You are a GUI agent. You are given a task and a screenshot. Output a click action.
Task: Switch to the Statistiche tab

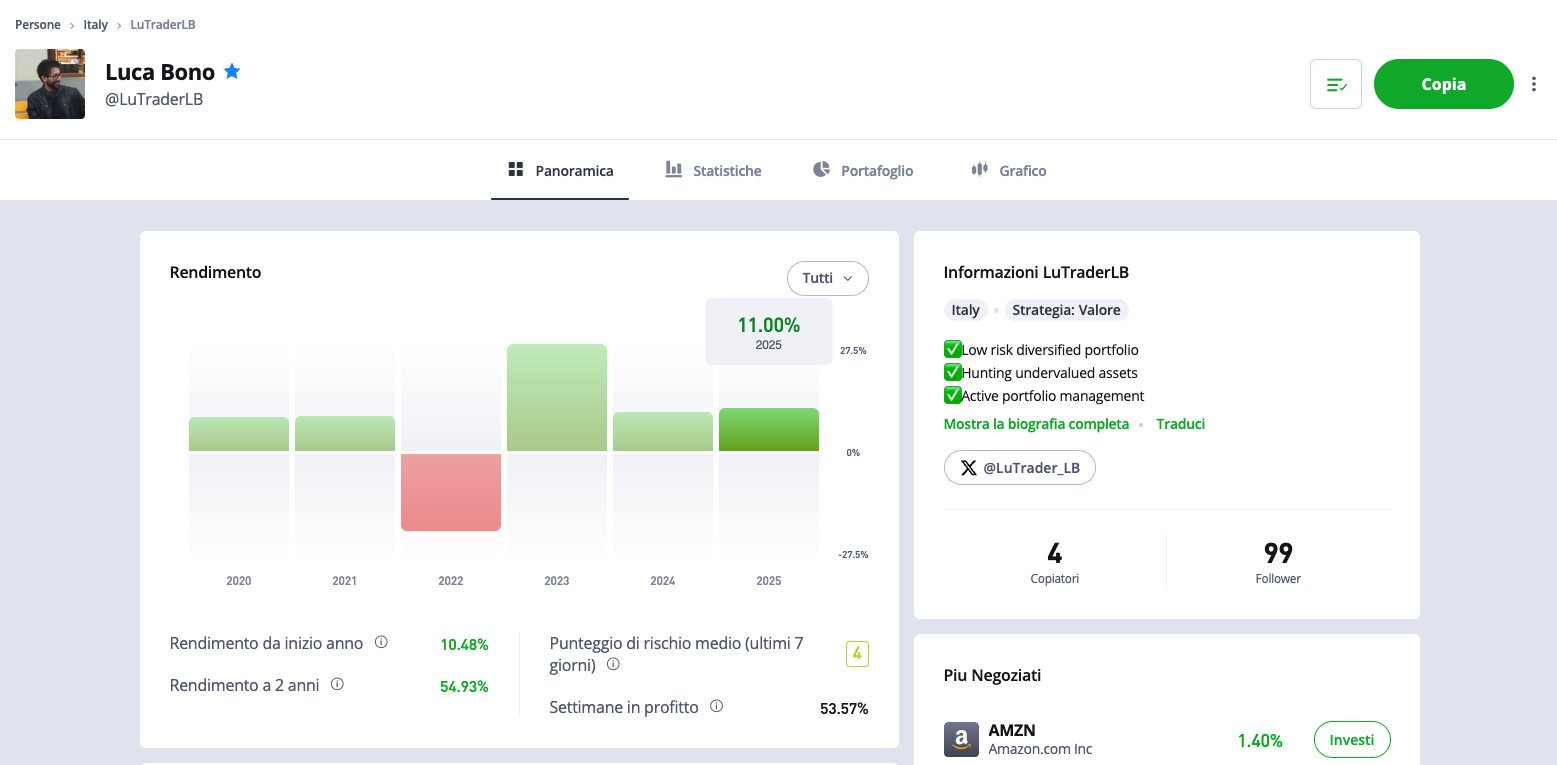coord(713,171)
